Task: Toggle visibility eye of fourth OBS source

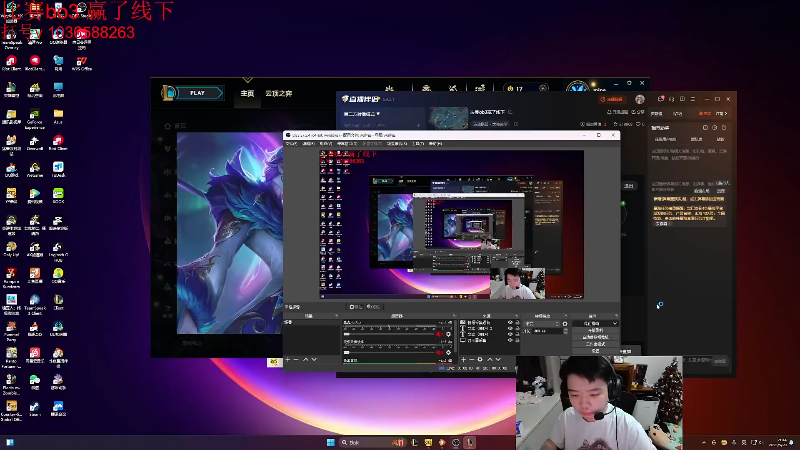Action: (510, 340)
